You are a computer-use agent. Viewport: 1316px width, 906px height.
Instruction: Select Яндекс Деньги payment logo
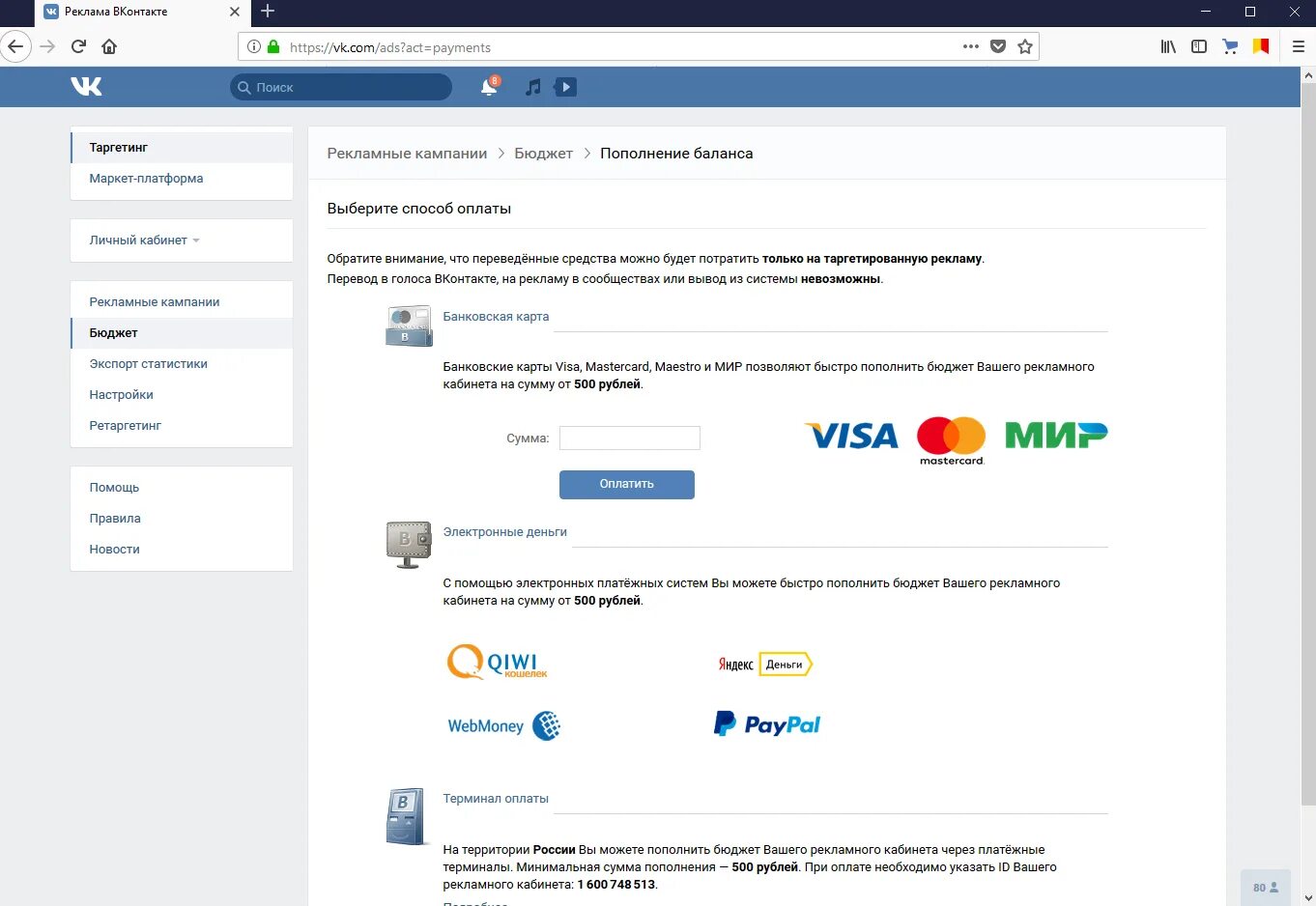(x=765, y=665)
